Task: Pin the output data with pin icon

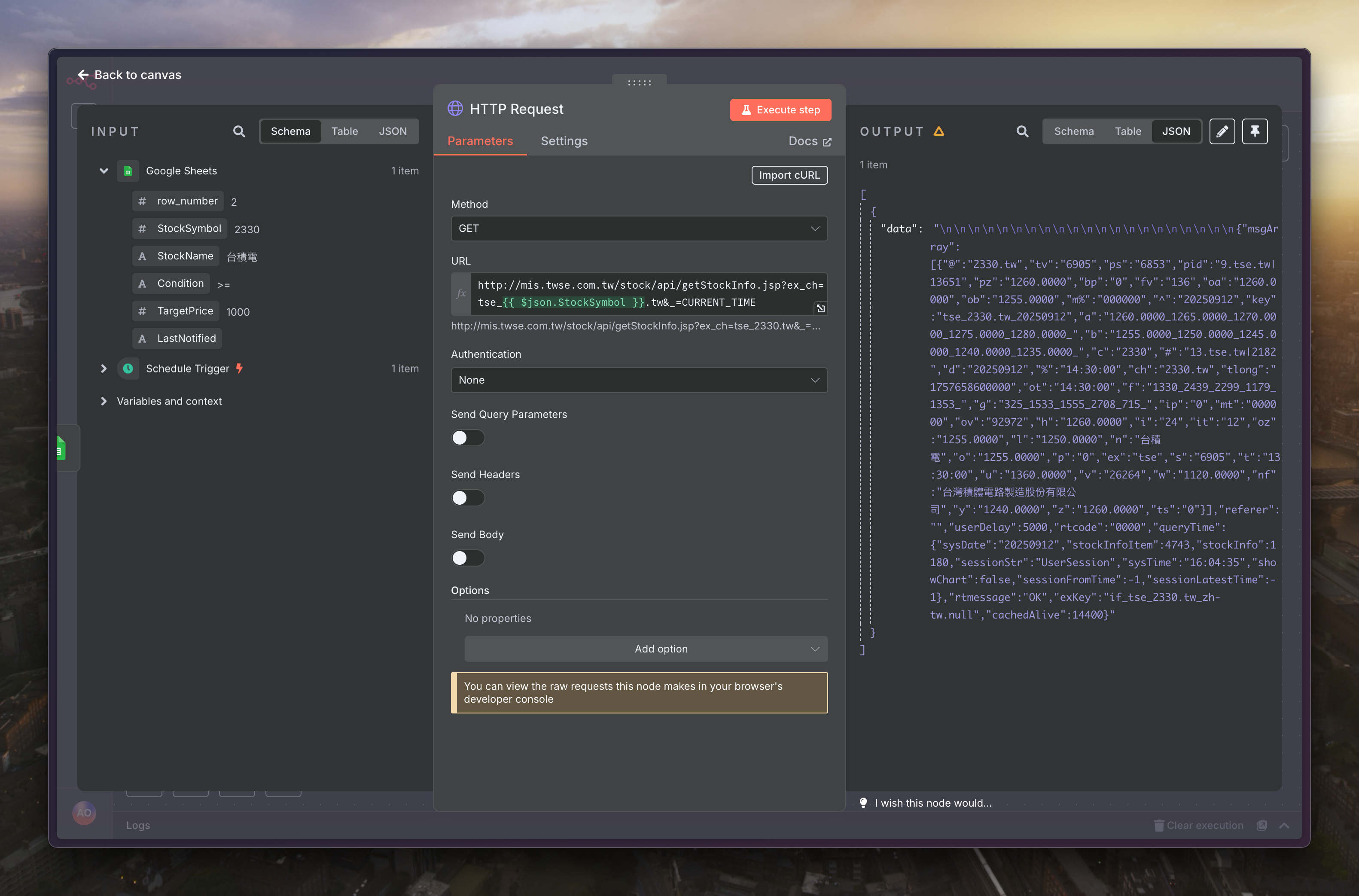Action: pyautogui.click(x=1255, y=131)
